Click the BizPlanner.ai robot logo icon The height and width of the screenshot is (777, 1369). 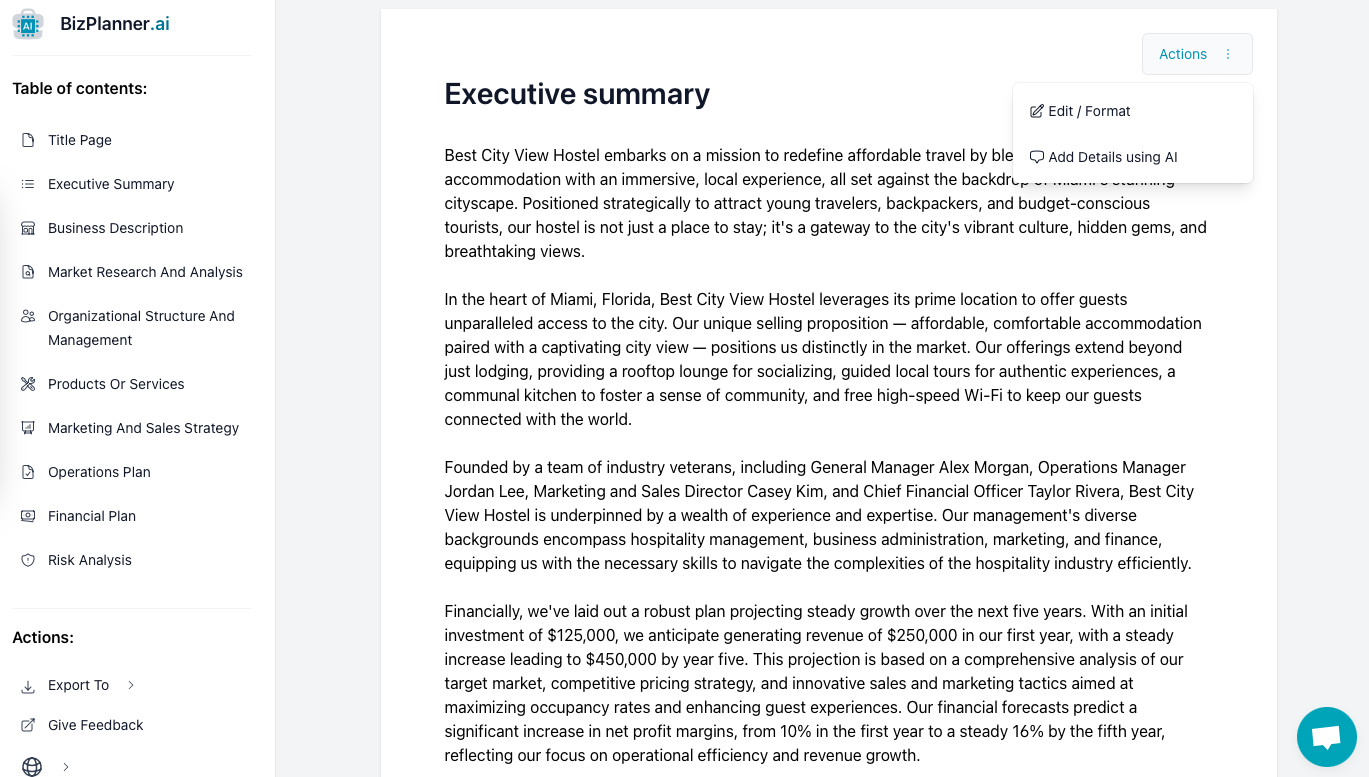point(28,24)
